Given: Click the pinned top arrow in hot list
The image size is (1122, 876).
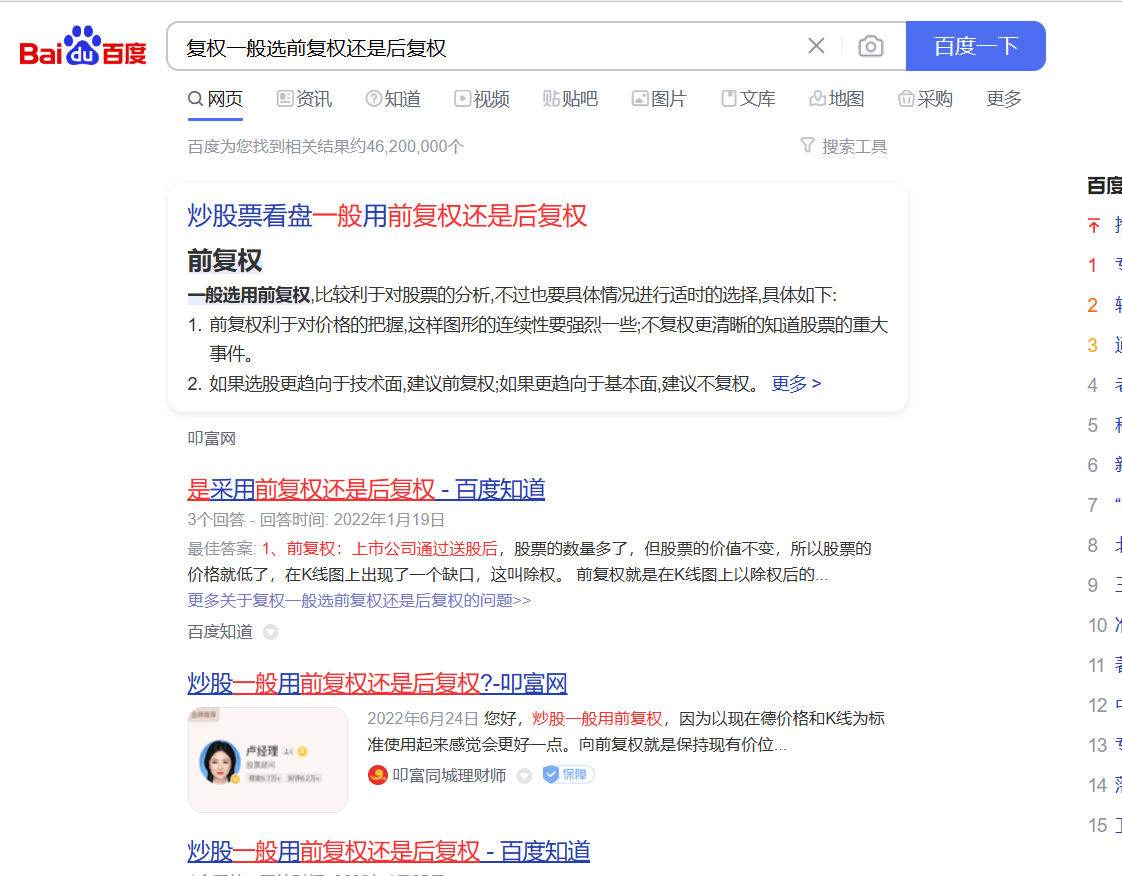Looking at the screenshot, I should (x=1093, y=225).
